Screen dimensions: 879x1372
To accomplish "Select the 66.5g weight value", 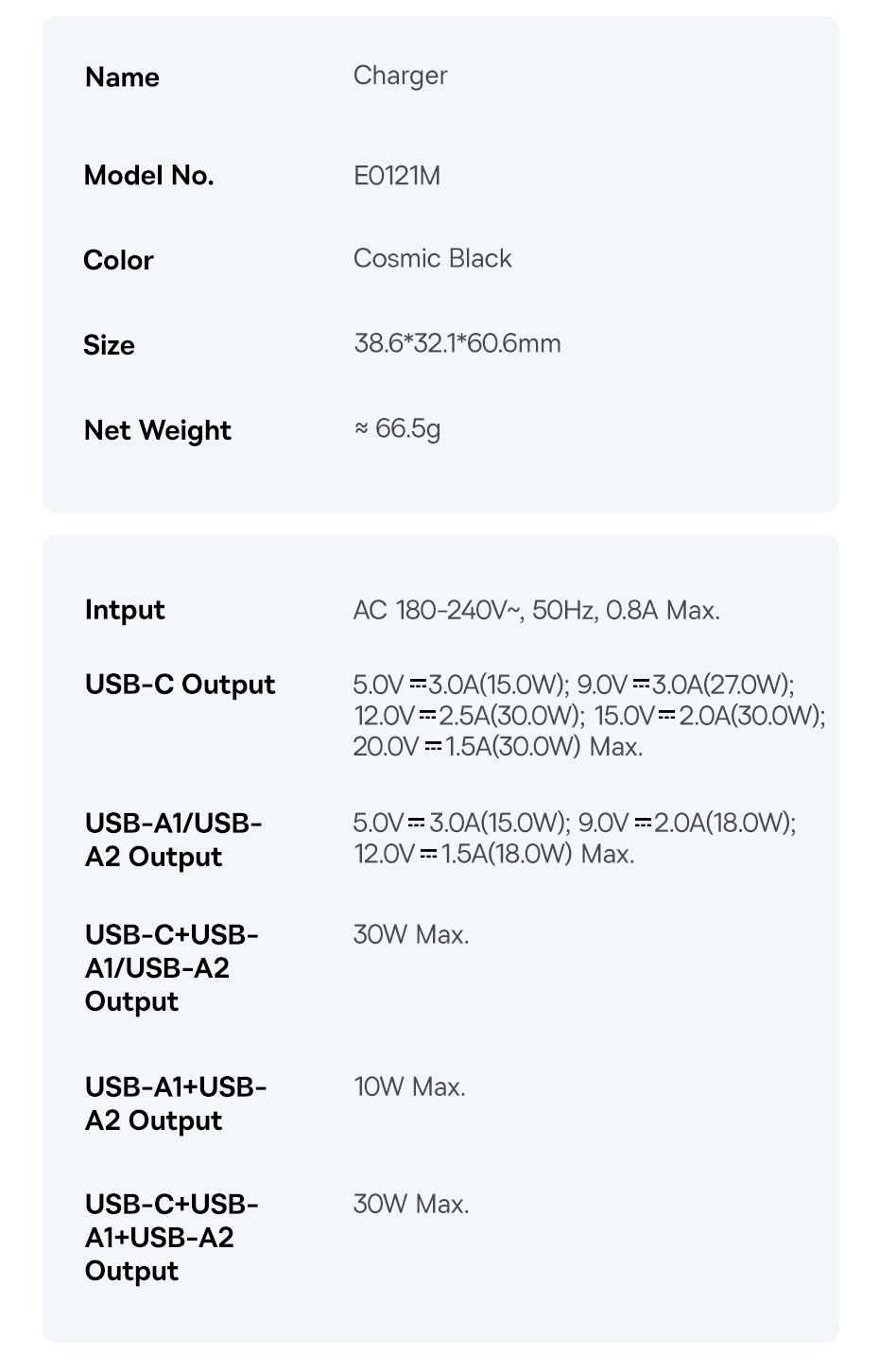I will pos(407,428).
